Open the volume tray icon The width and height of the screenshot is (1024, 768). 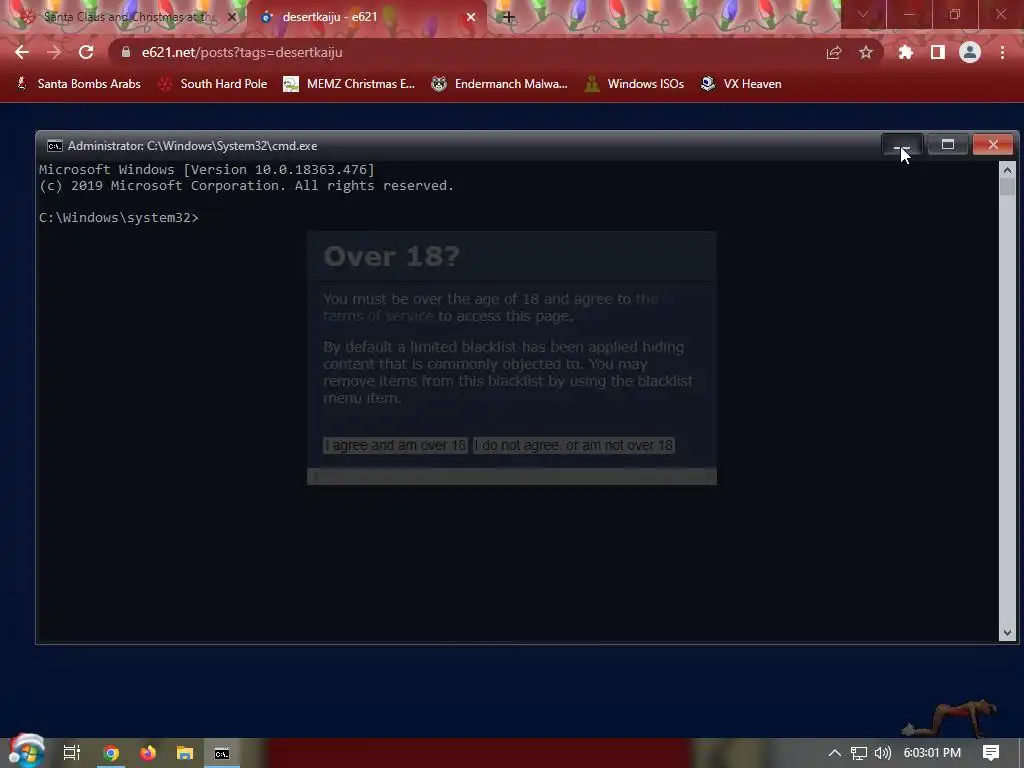pos(882,753)
